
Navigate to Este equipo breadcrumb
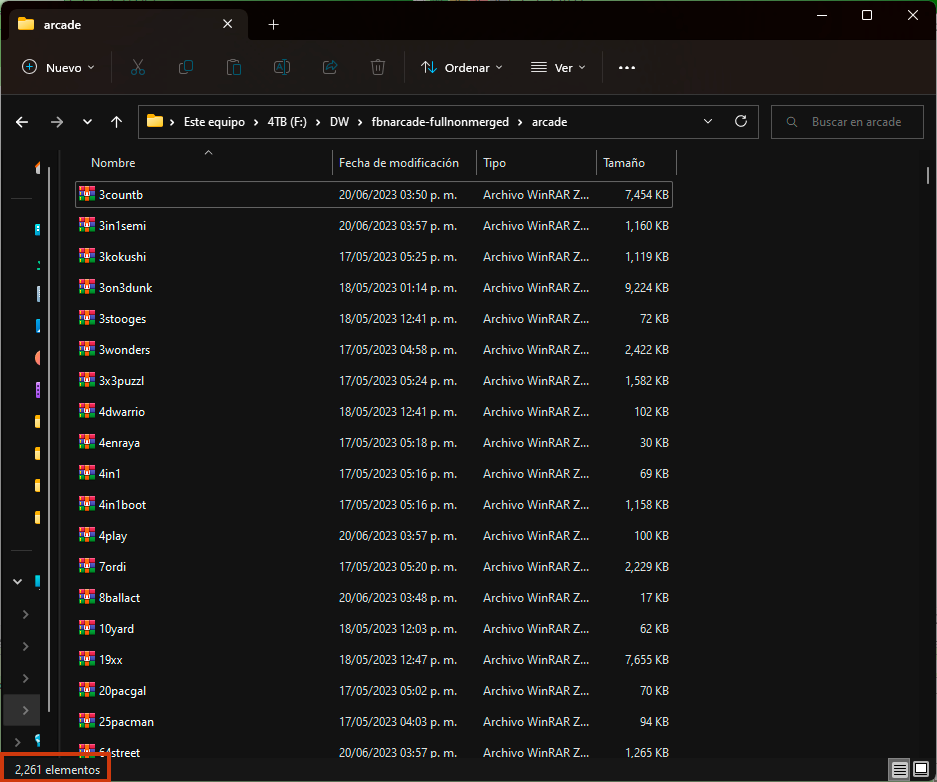pos(214,122)
